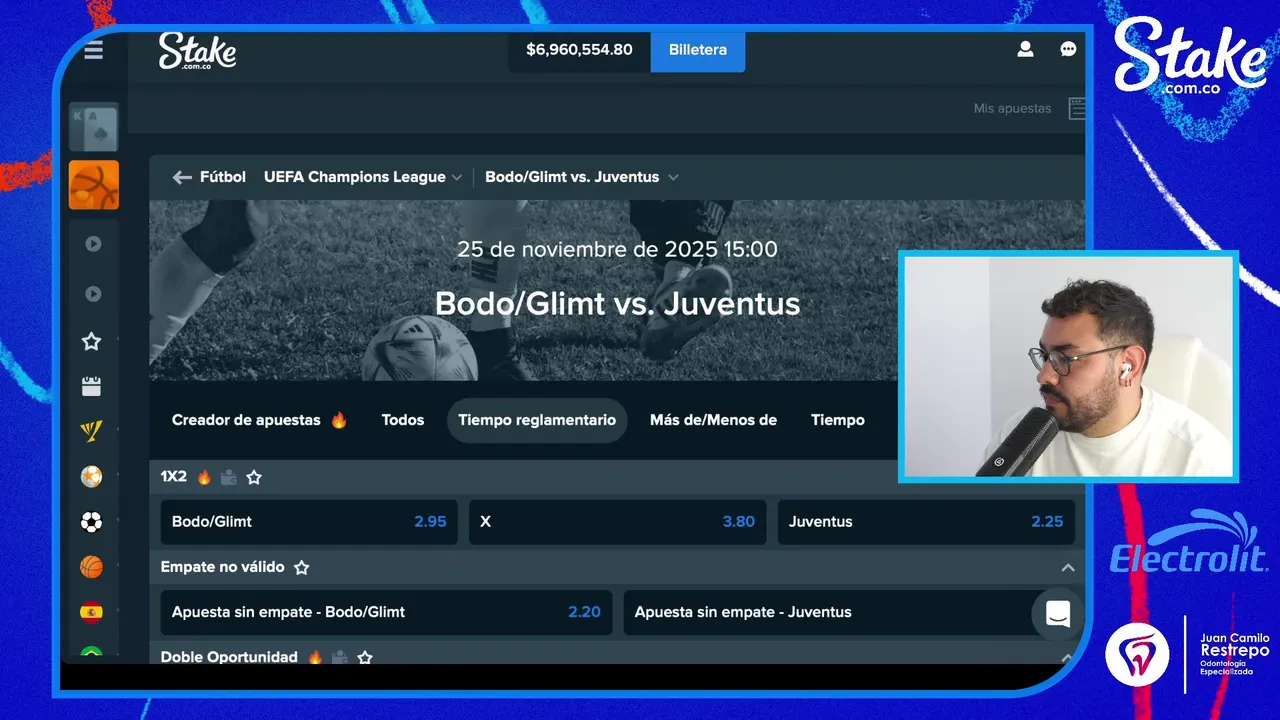The width and height of the screenshot is (1280, 720).
Task: Click the bet builder icon beside Doble Oportunidad
Action: pos(340,657)
